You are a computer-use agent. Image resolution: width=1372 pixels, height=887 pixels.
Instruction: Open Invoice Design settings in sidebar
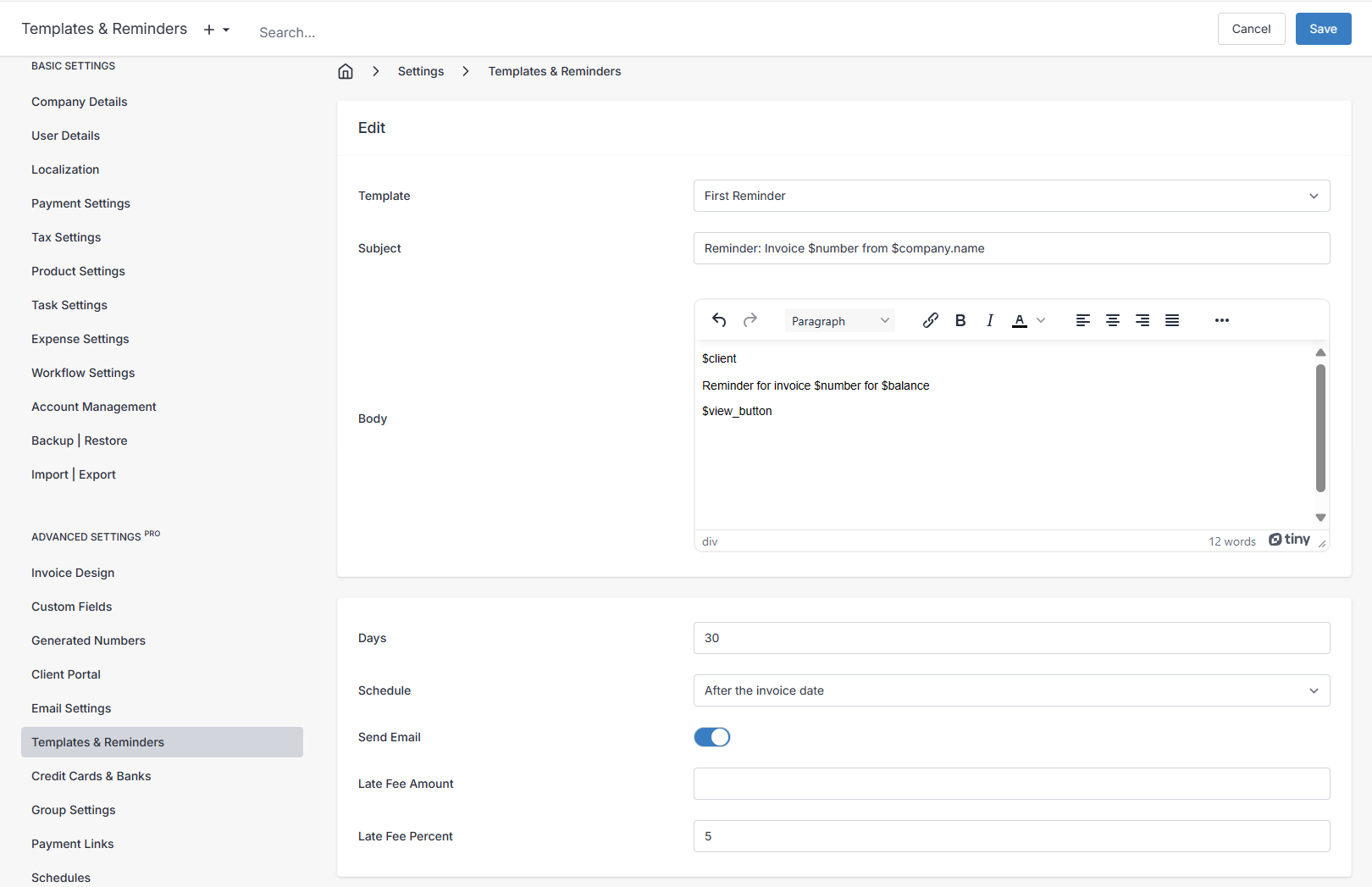[73, 573]
